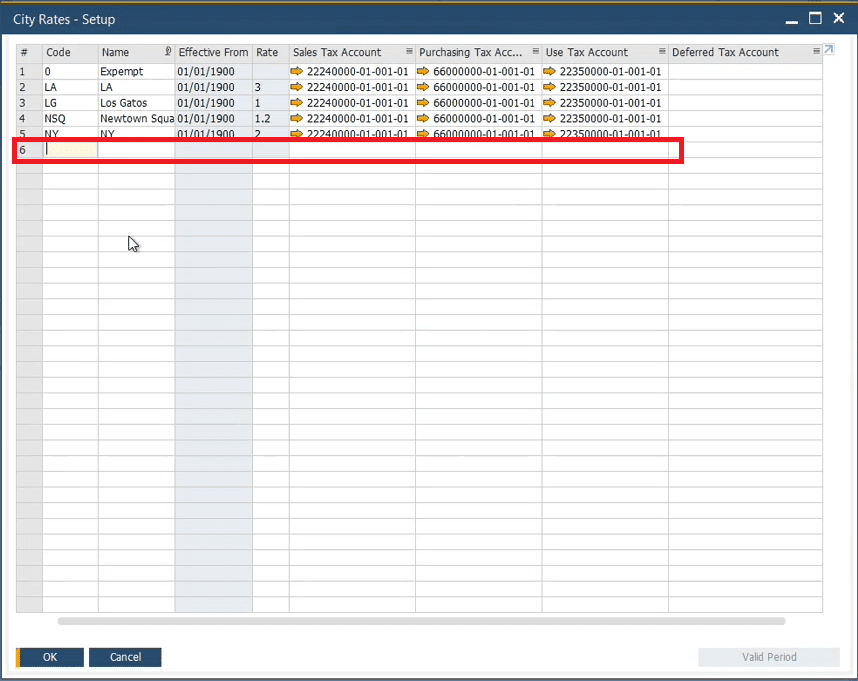This screenshot has height=681, width=858.
Task: Click the City Rates - Setup title bar
Action: coord(63,19)
